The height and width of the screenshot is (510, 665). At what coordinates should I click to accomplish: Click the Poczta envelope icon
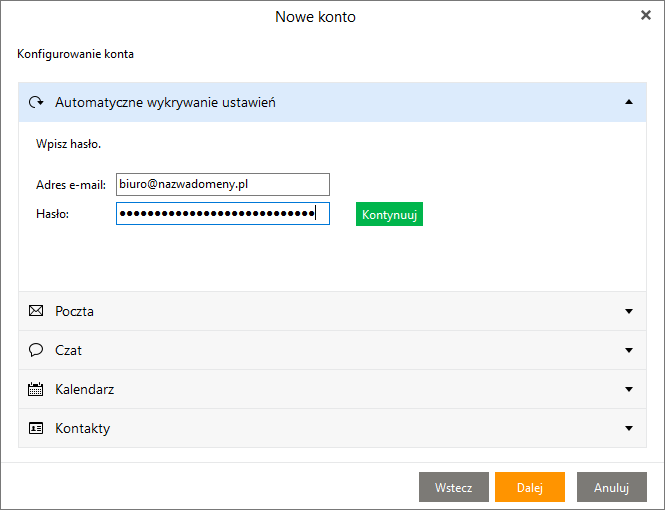coord(36,311)
